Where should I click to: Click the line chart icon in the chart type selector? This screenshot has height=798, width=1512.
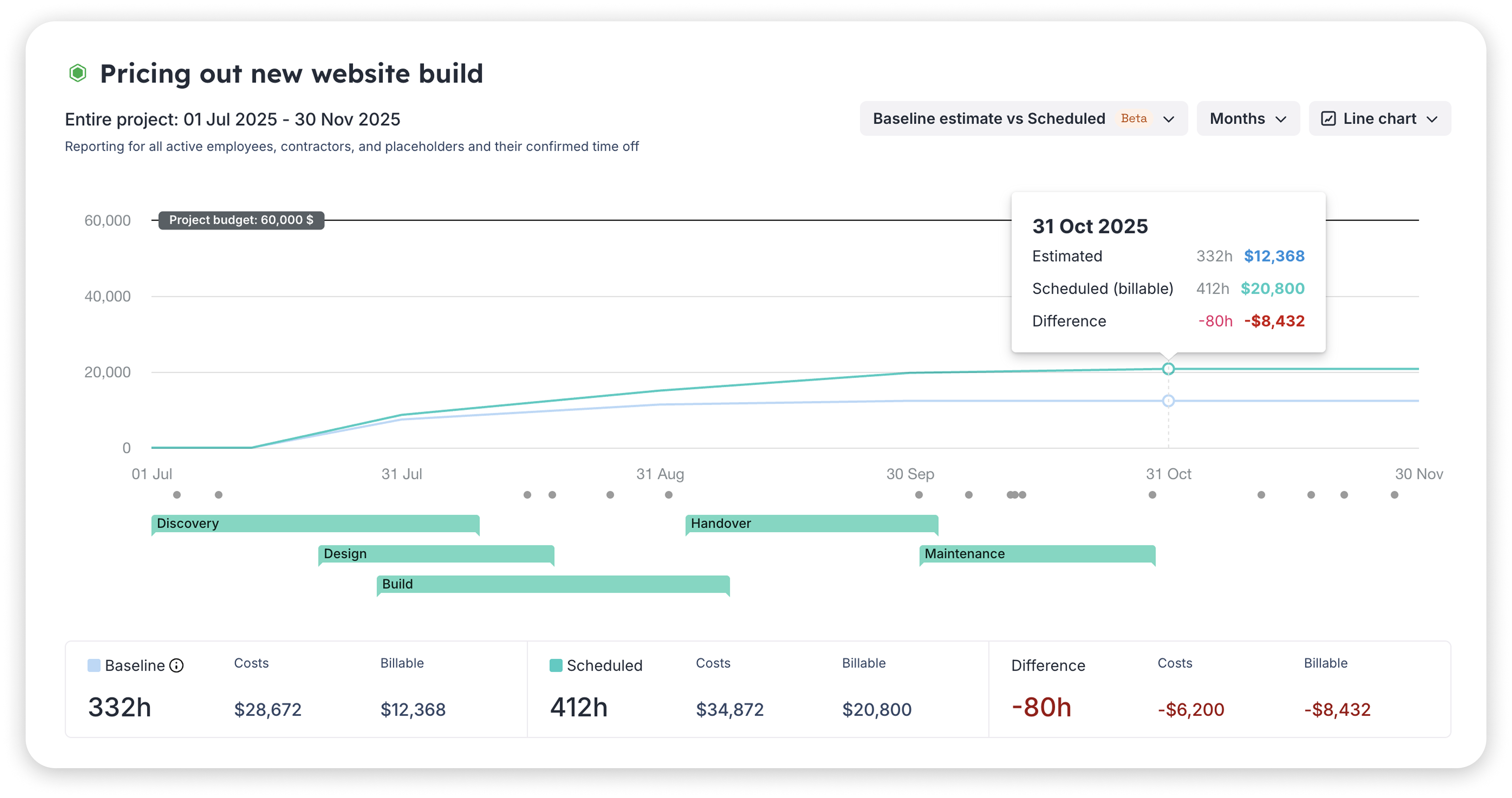pos(1328,119)
